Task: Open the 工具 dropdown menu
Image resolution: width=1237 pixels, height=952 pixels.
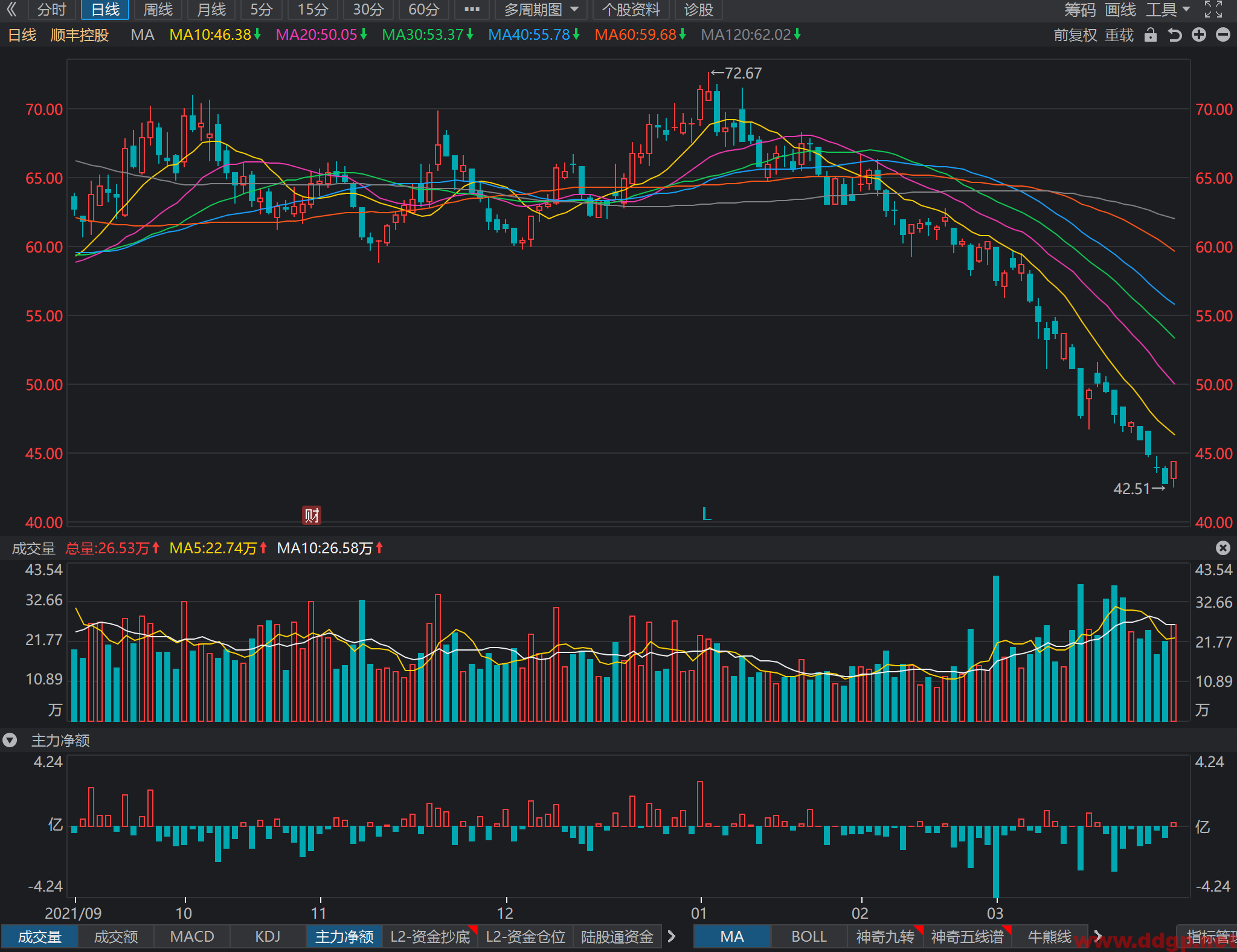Action: [x=1168, y=10]
